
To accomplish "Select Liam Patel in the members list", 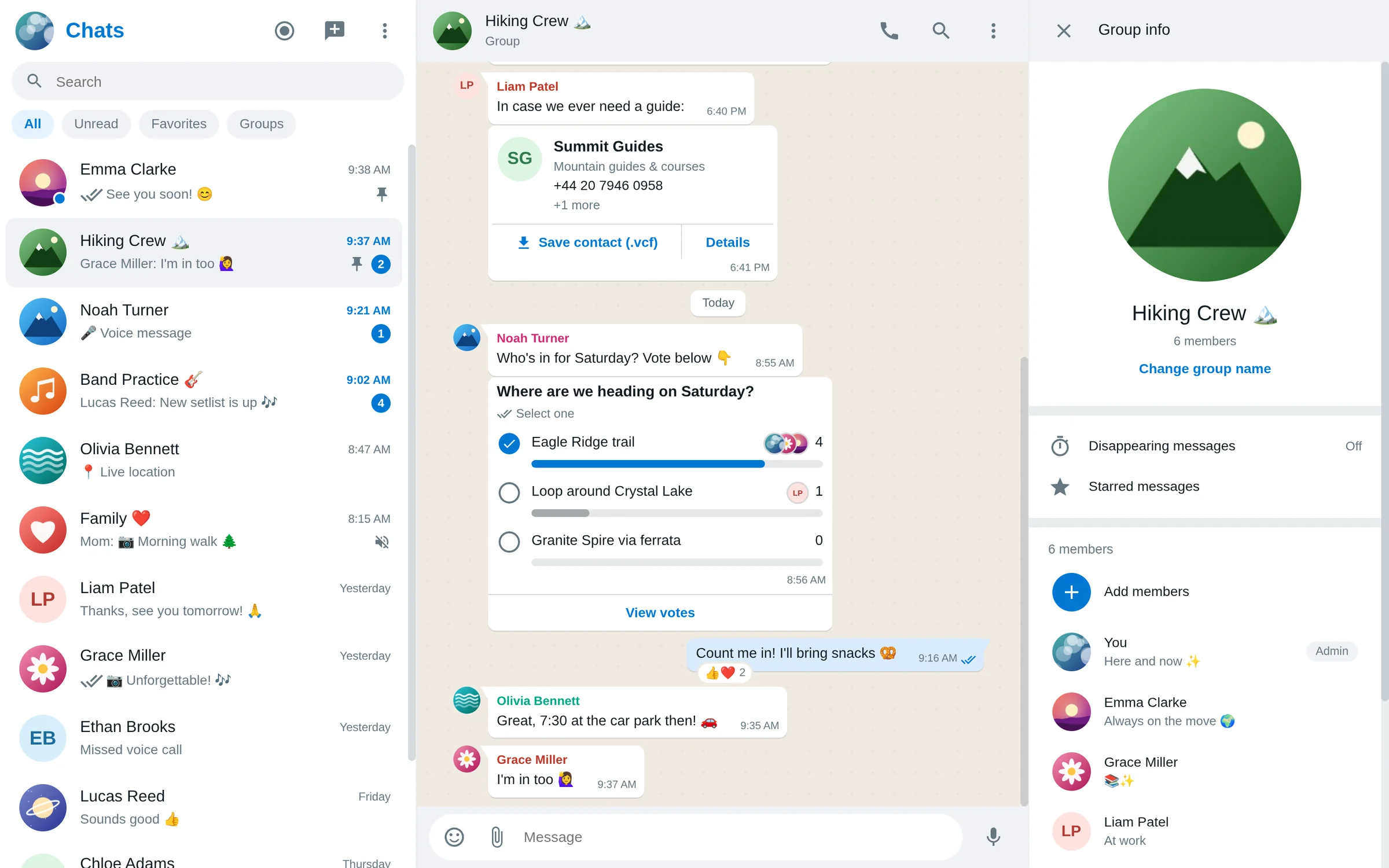I will click(x=1205, y=831).
